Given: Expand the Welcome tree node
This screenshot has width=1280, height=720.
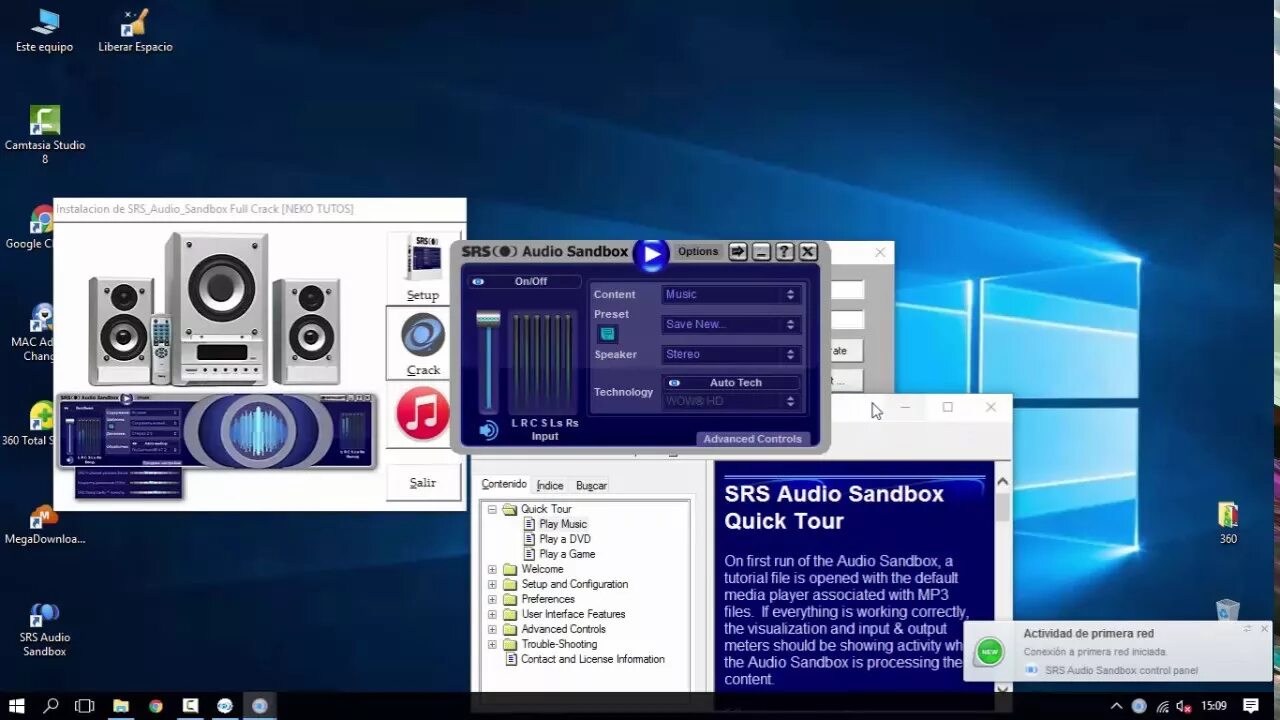Looking at the screenshot, I should pos(492,569).
